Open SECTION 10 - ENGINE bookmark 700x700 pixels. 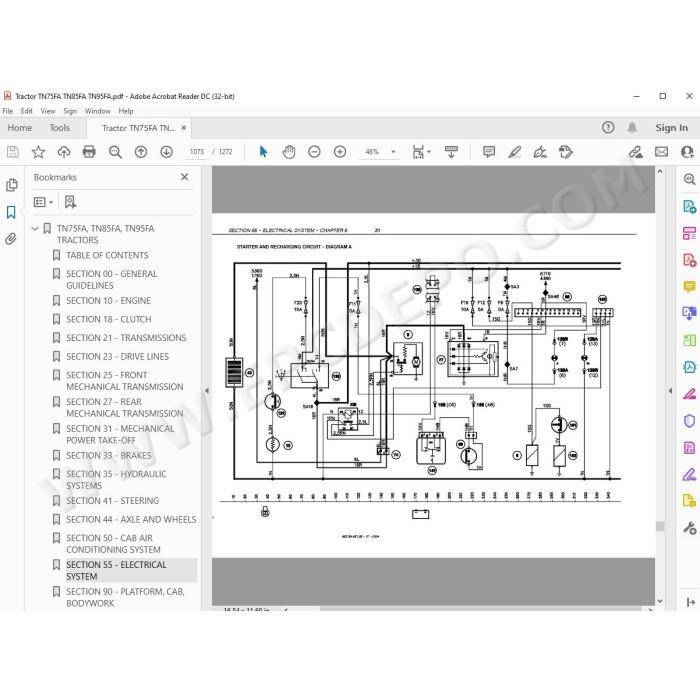[x=108, y=301]
